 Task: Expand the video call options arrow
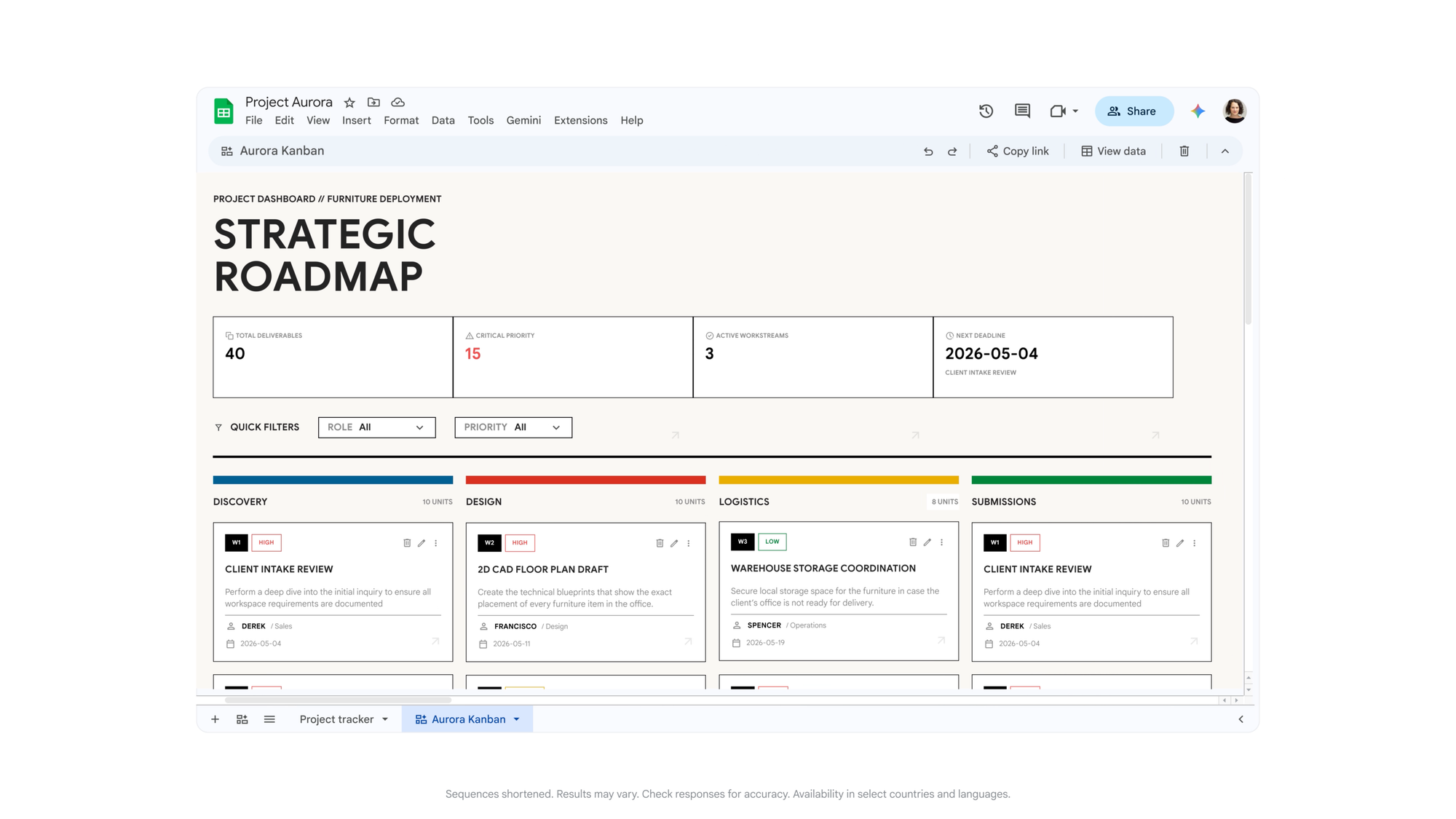[x=1075, y=111]
